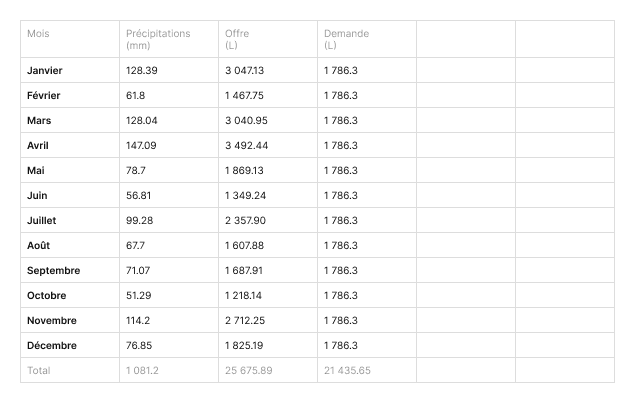Click the Mois column header

point(38,34)
